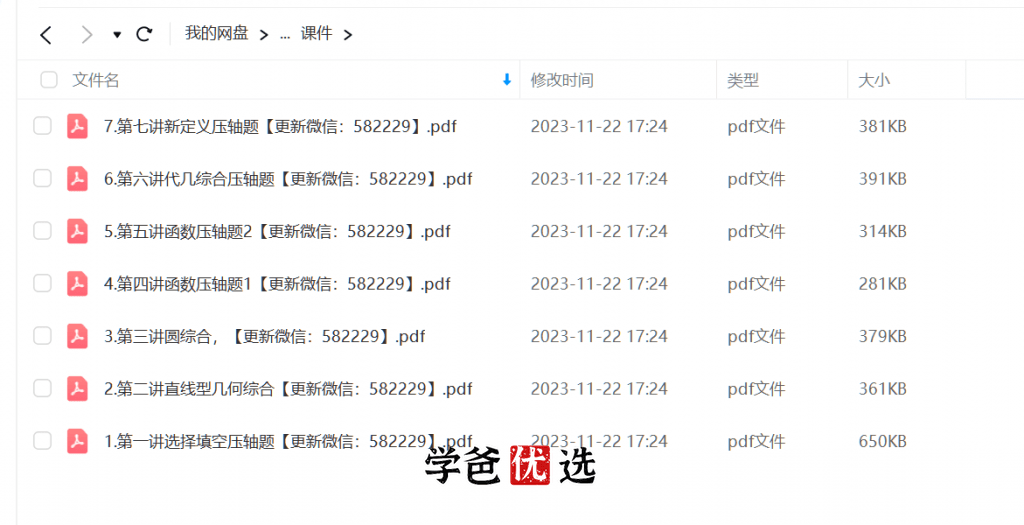Click the 379KB size value
The image size is (1024, 525).
coord(882,336)
